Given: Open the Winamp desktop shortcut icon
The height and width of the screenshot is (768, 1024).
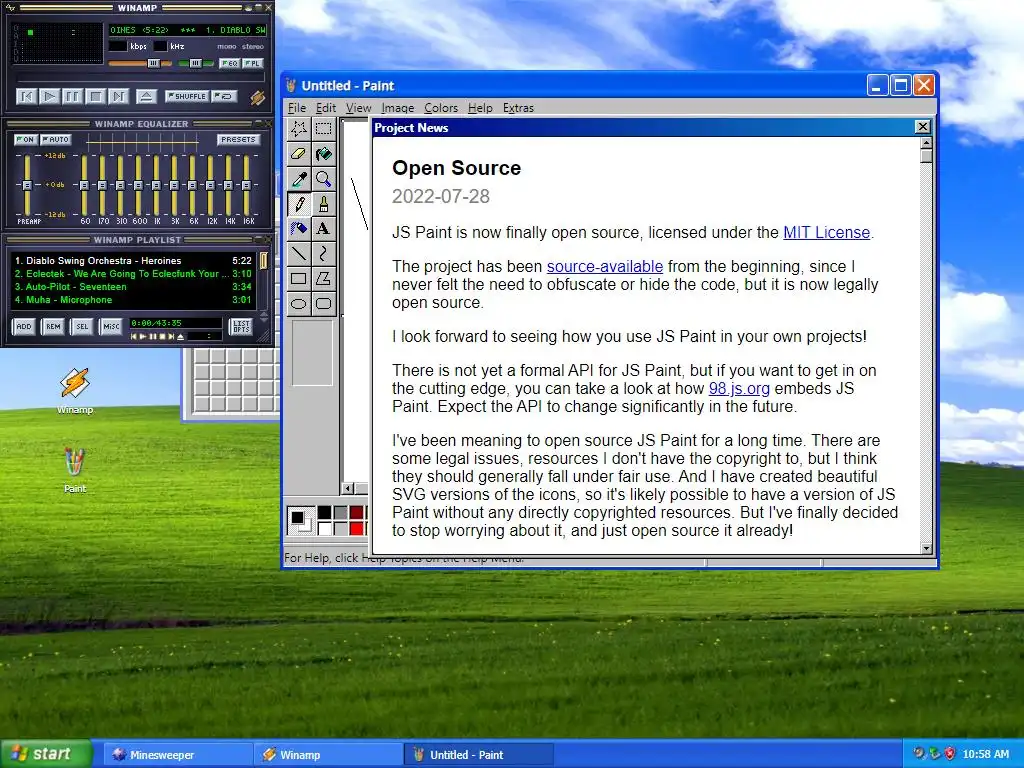Looking at the screenshot, I should (x=75, y=391).
